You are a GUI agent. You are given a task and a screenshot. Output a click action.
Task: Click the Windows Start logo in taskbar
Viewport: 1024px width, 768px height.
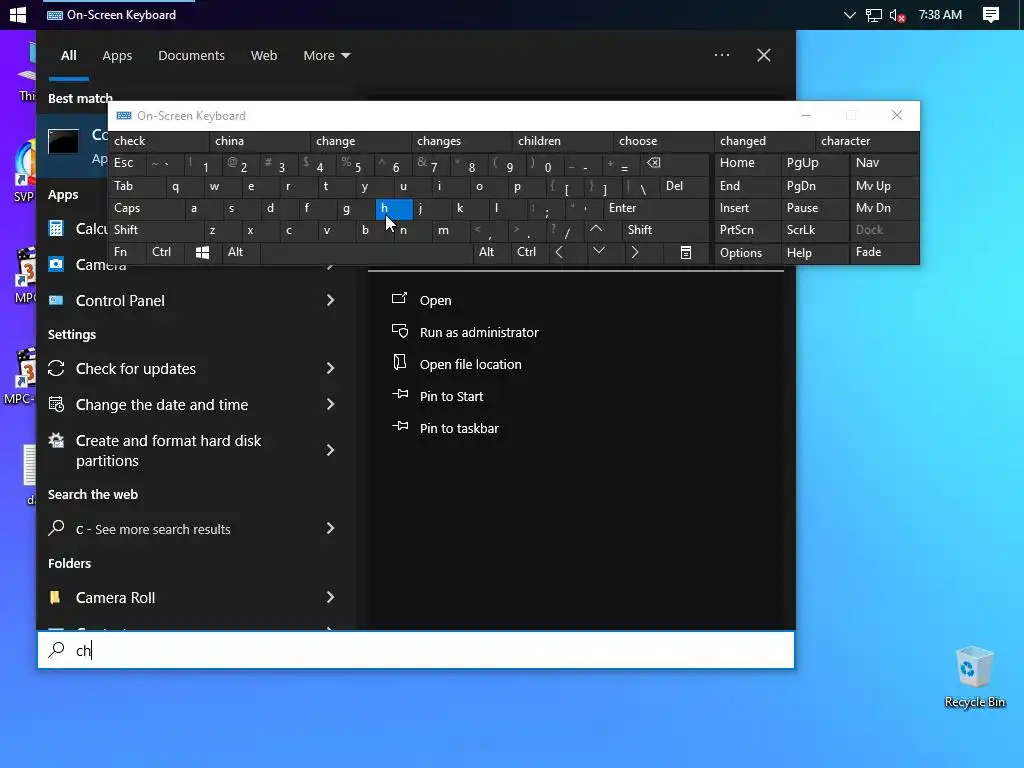(18, 14)
